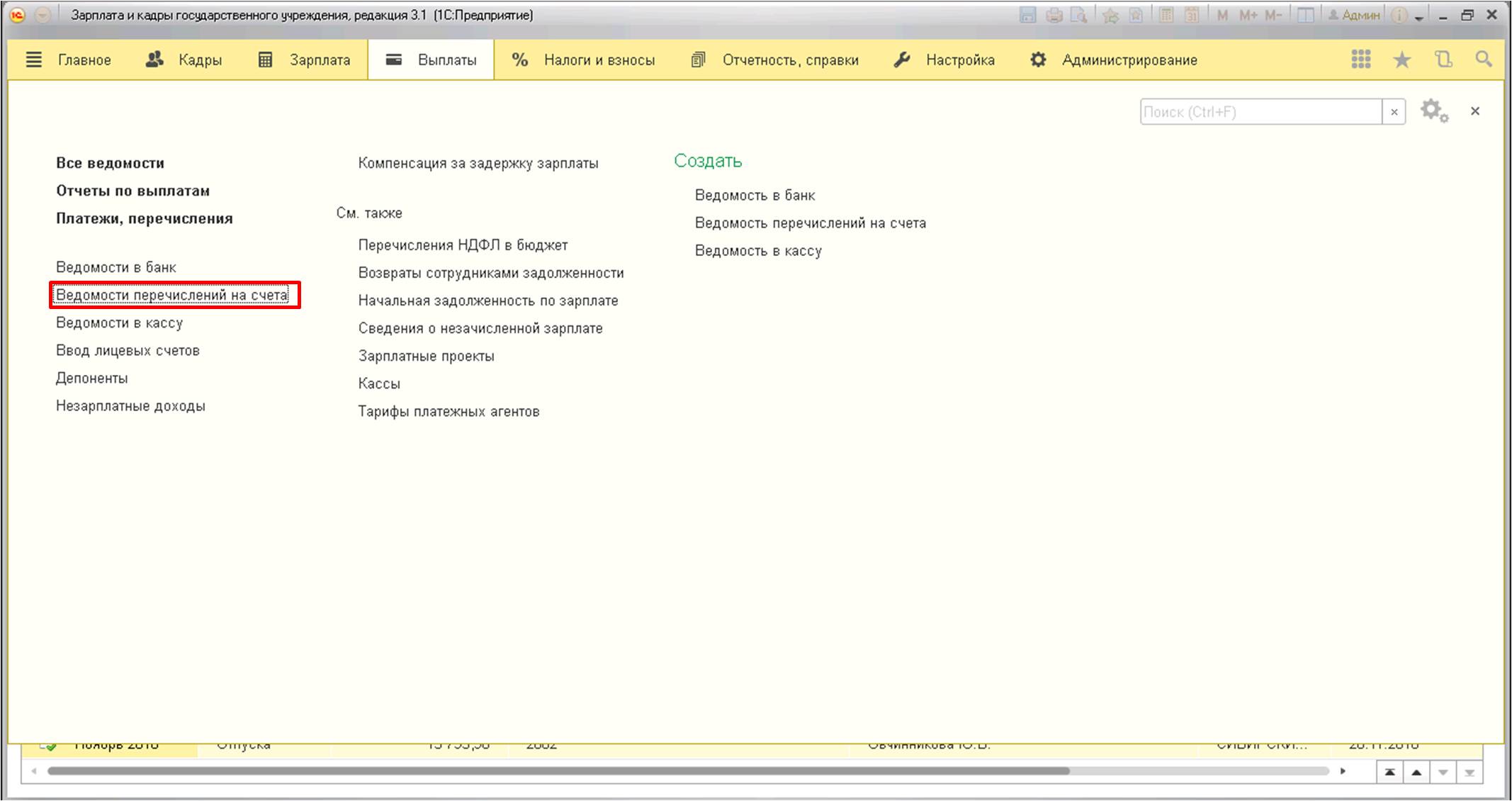This screenshot has height=801, width=1512.
Task: Open the navigation settings gear icon
Action: (1435, 111)
